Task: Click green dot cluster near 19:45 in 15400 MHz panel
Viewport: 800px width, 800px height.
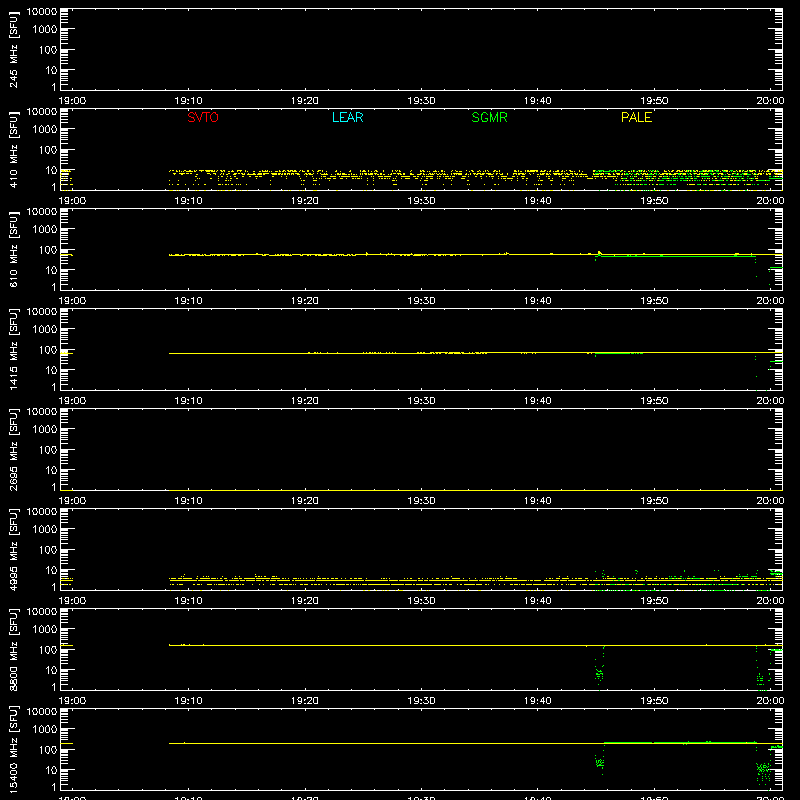Action: point(599,763)
